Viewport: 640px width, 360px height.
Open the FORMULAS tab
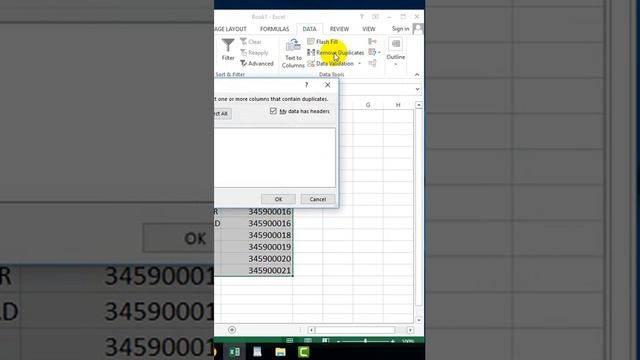[274, 29]
